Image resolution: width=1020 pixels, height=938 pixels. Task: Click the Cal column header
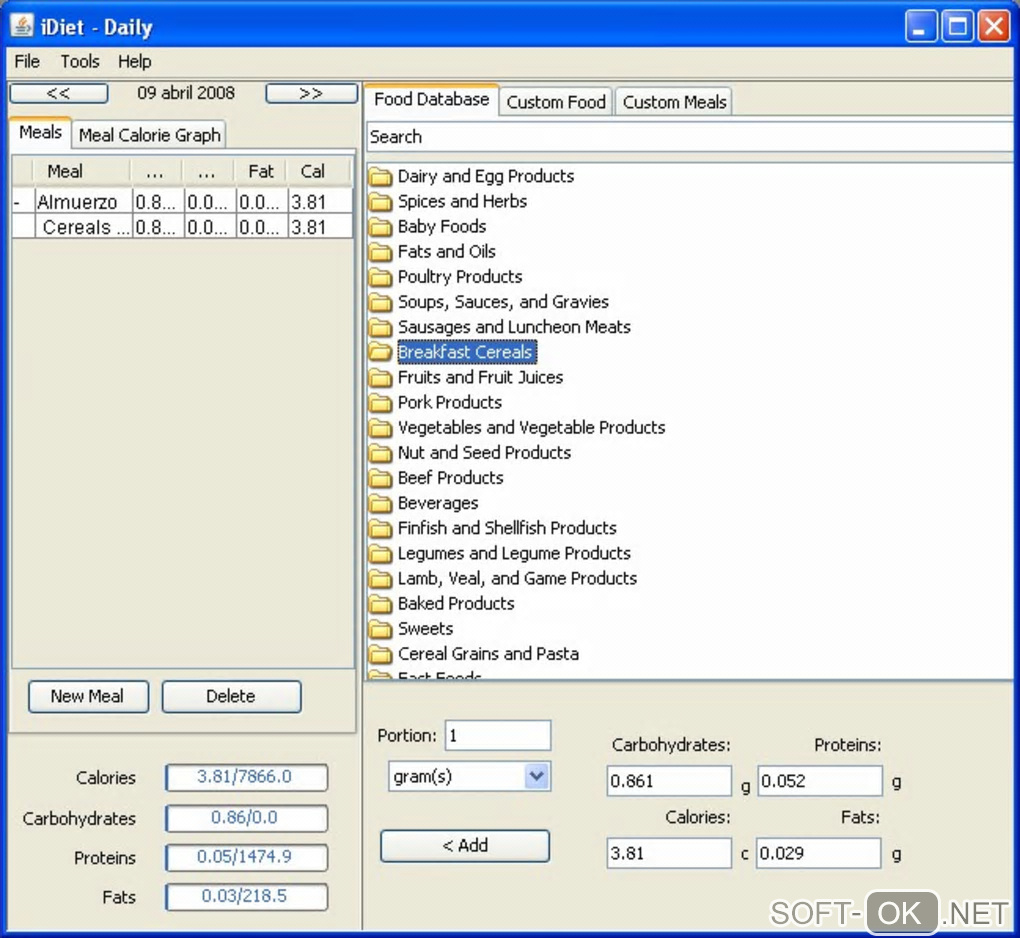312,172
